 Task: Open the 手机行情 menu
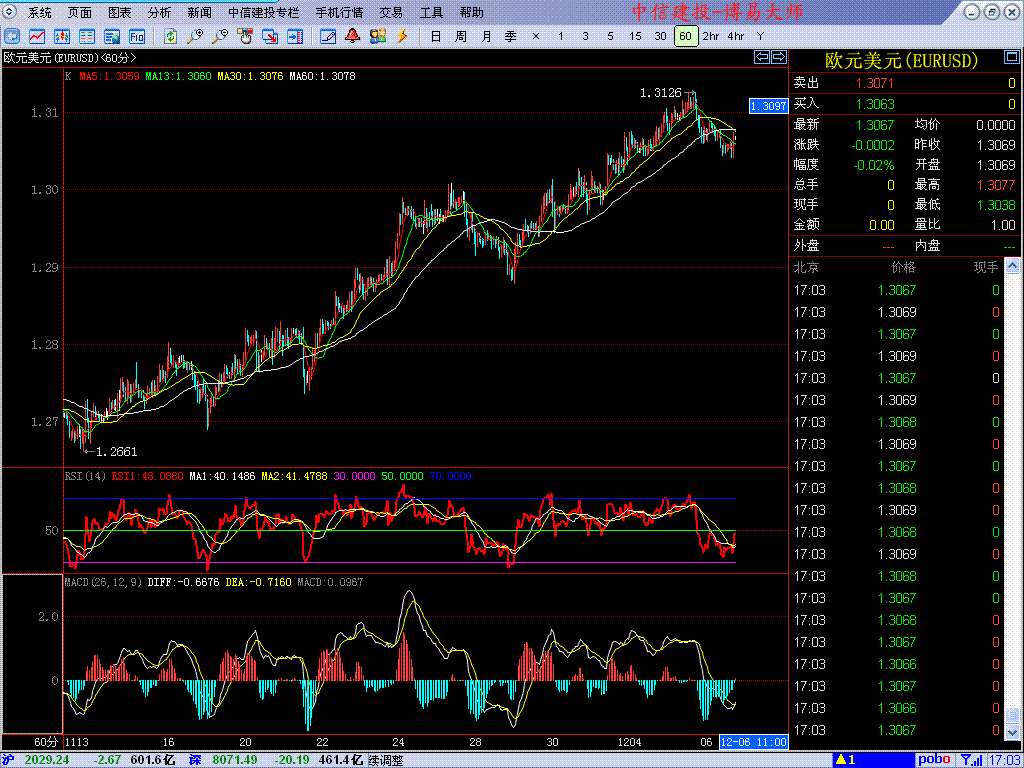[339, 12]
